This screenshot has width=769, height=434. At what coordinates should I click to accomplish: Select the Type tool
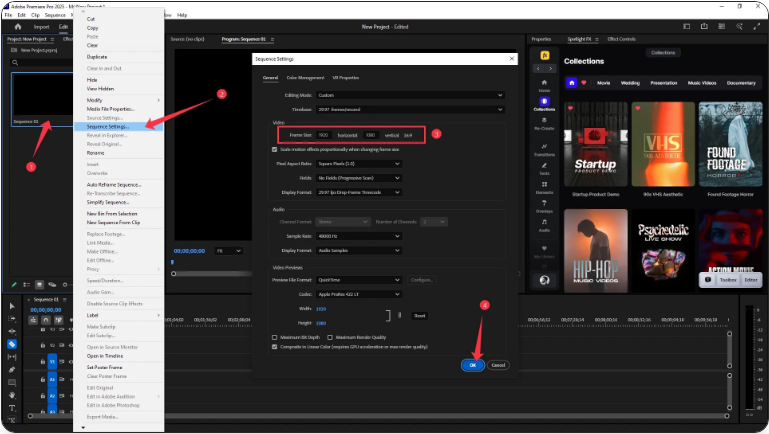tap(12, 408)
